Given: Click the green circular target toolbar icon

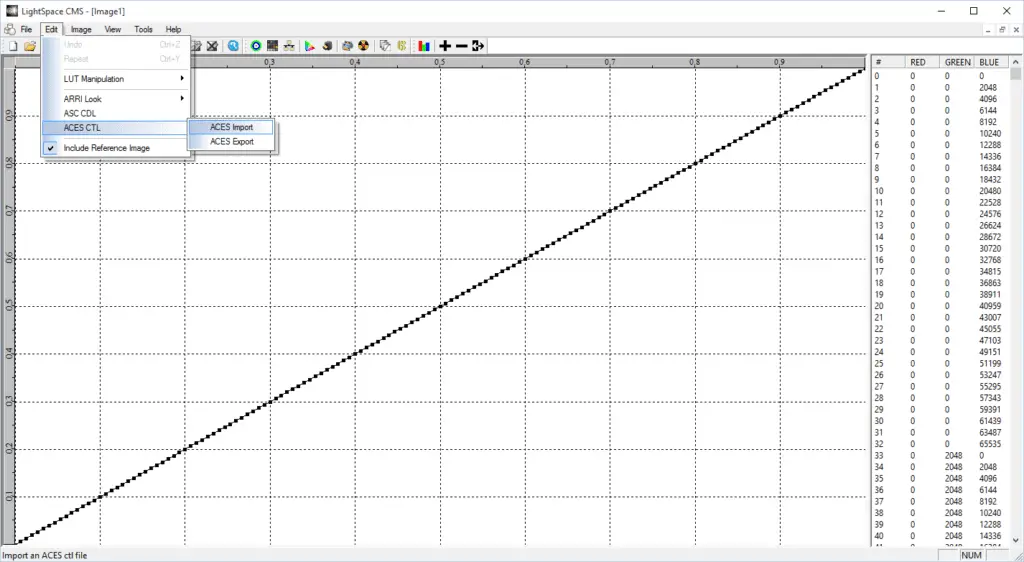Looking at the screenshot, I should (256, 46).
